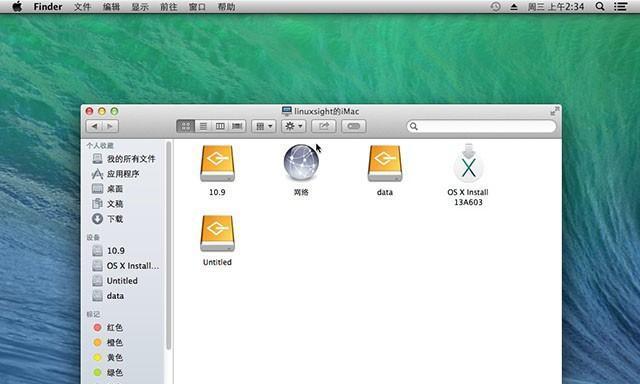640x384 pixels.
Task: Select the data drive icon
Action: pyautogui.click(x=385, y=163)
